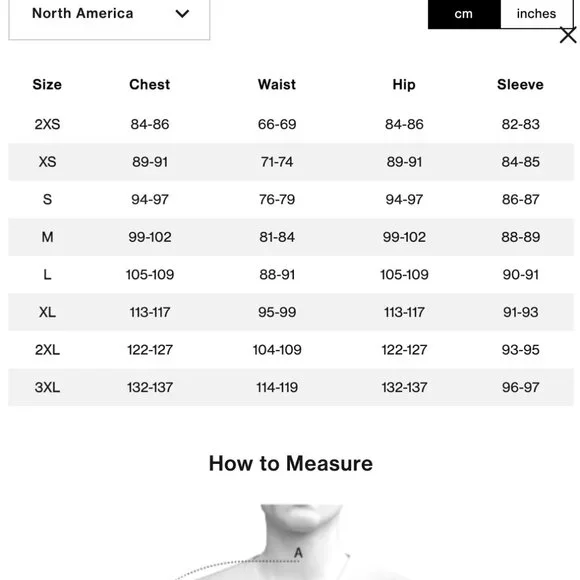Click the Hip column header
Image resolution: width=580 pixels, height=580 pixels.
point(404,85)
